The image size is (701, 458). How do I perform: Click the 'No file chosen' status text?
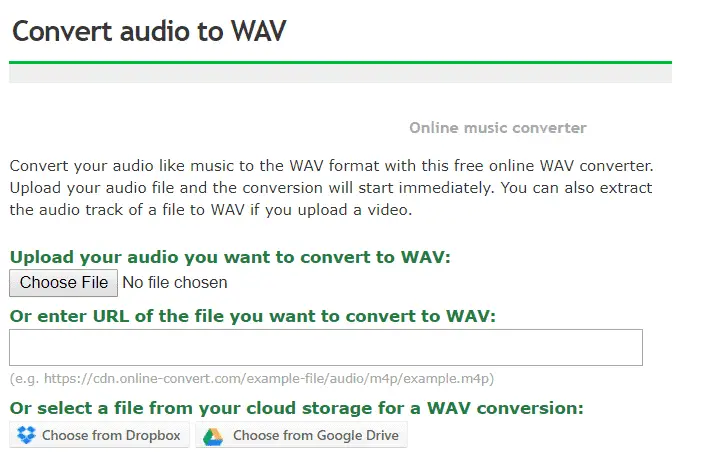pyautogui.click(x=175, y=283)
